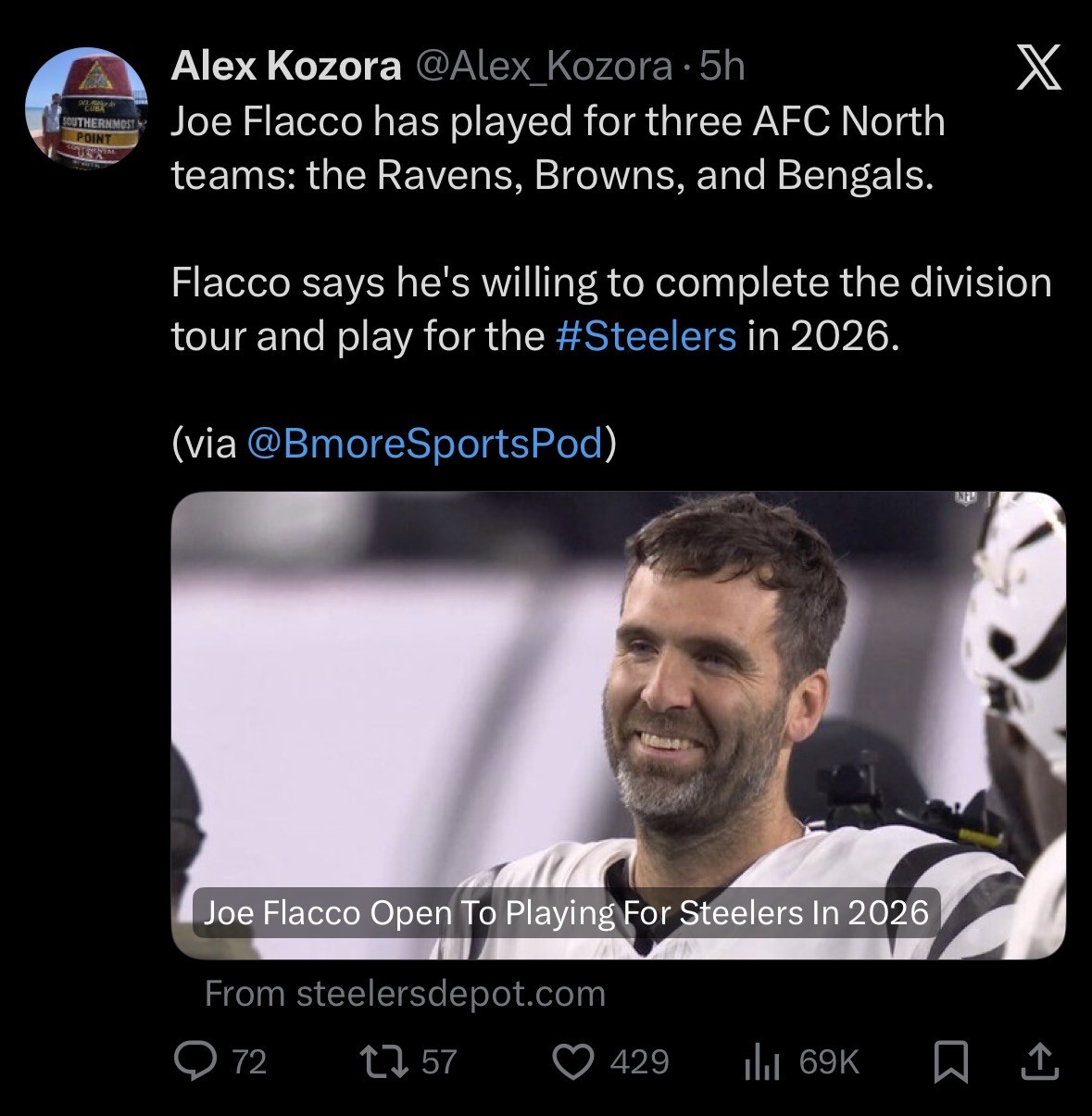Open the #Steelers hashtag
The height and width of the screenshot is (1116, 1092).
pos(646,335)
